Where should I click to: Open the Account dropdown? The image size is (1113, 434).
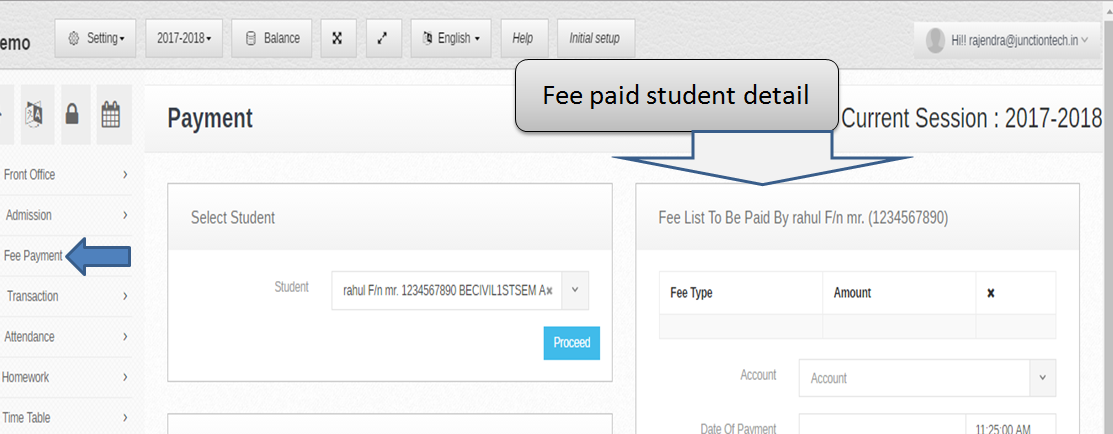pyautogui.click(x=927, y=378)
